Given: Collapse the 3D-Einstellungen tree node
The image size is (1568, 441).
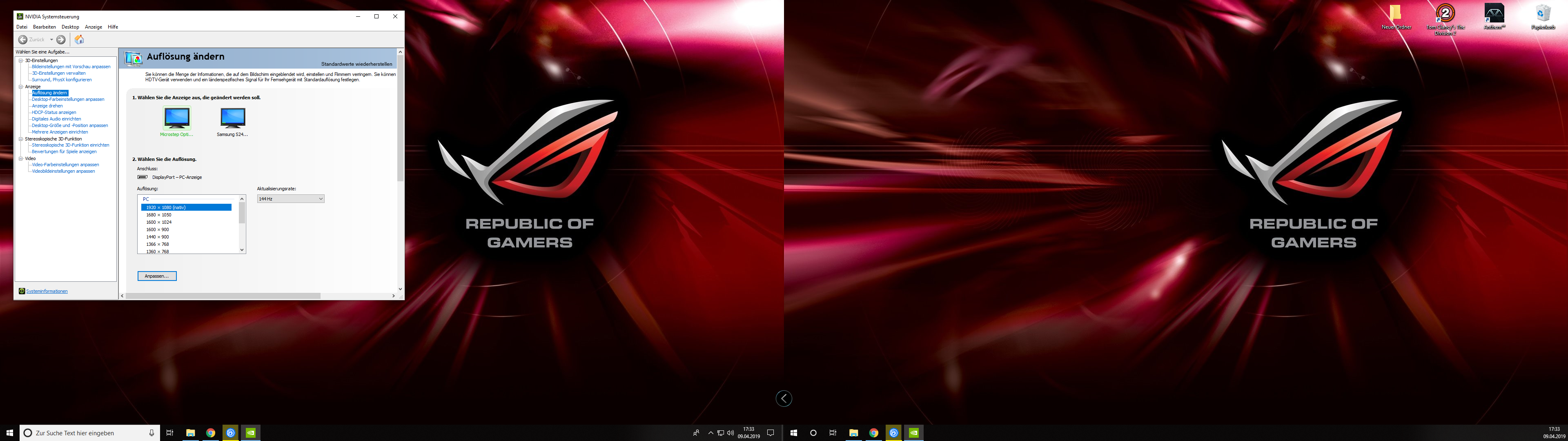Looking at the screenshot, I should point(21,60).
